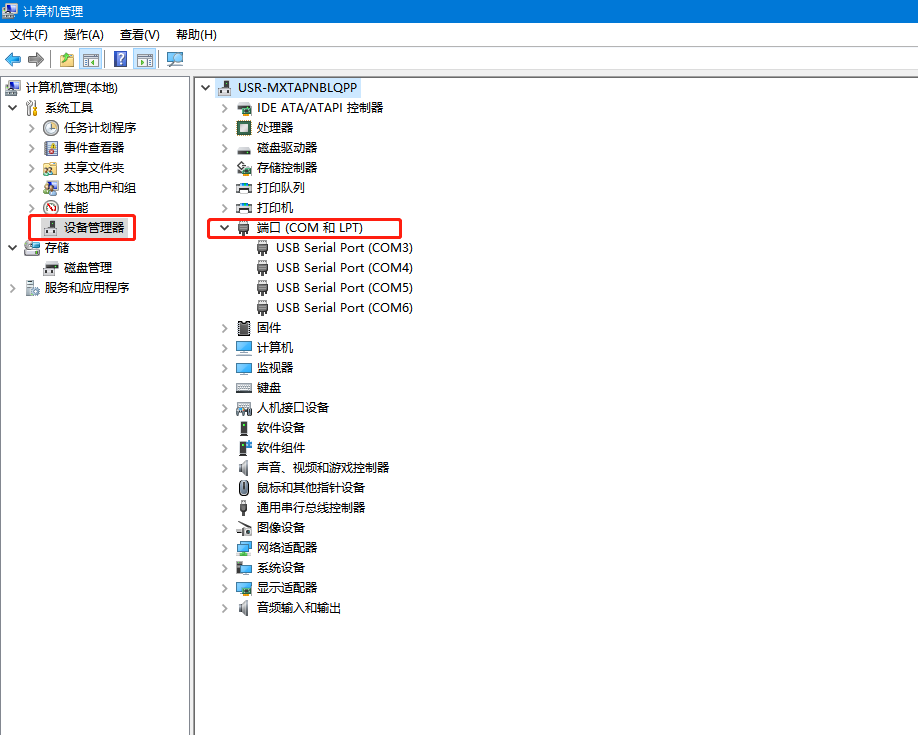Click the network adapters icon

point(244,548)
